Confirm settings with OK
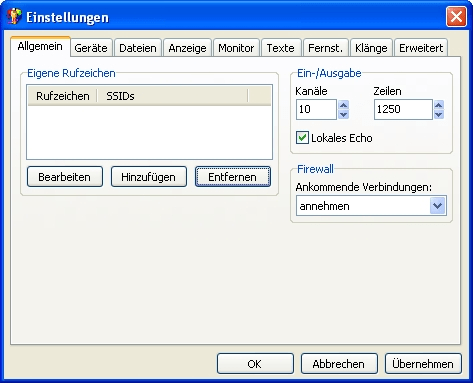473x383 pixels. (x=255, y=364)
